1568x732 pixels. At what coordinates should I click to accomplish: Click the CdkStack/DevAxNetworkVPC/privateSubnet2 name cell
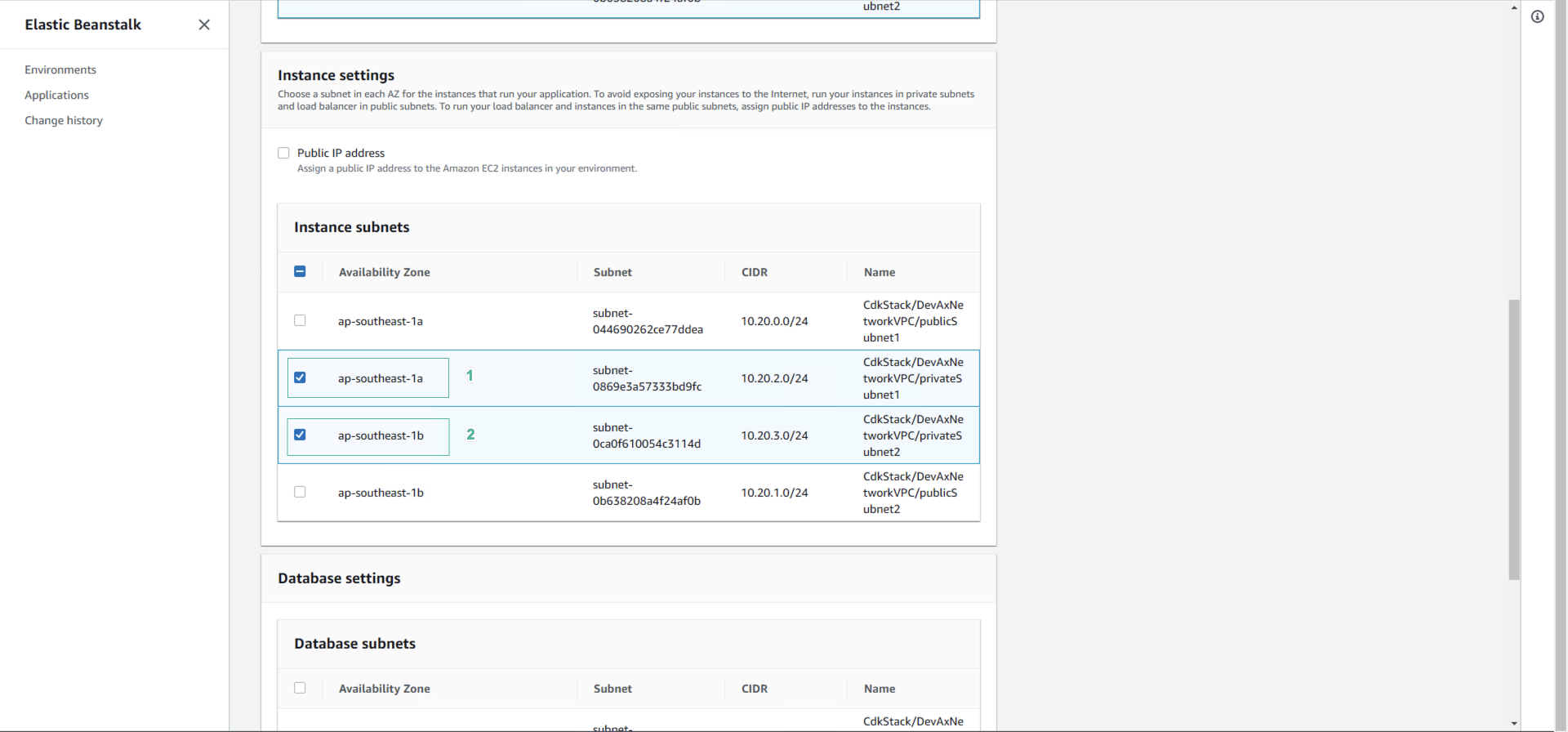(913, 435)
